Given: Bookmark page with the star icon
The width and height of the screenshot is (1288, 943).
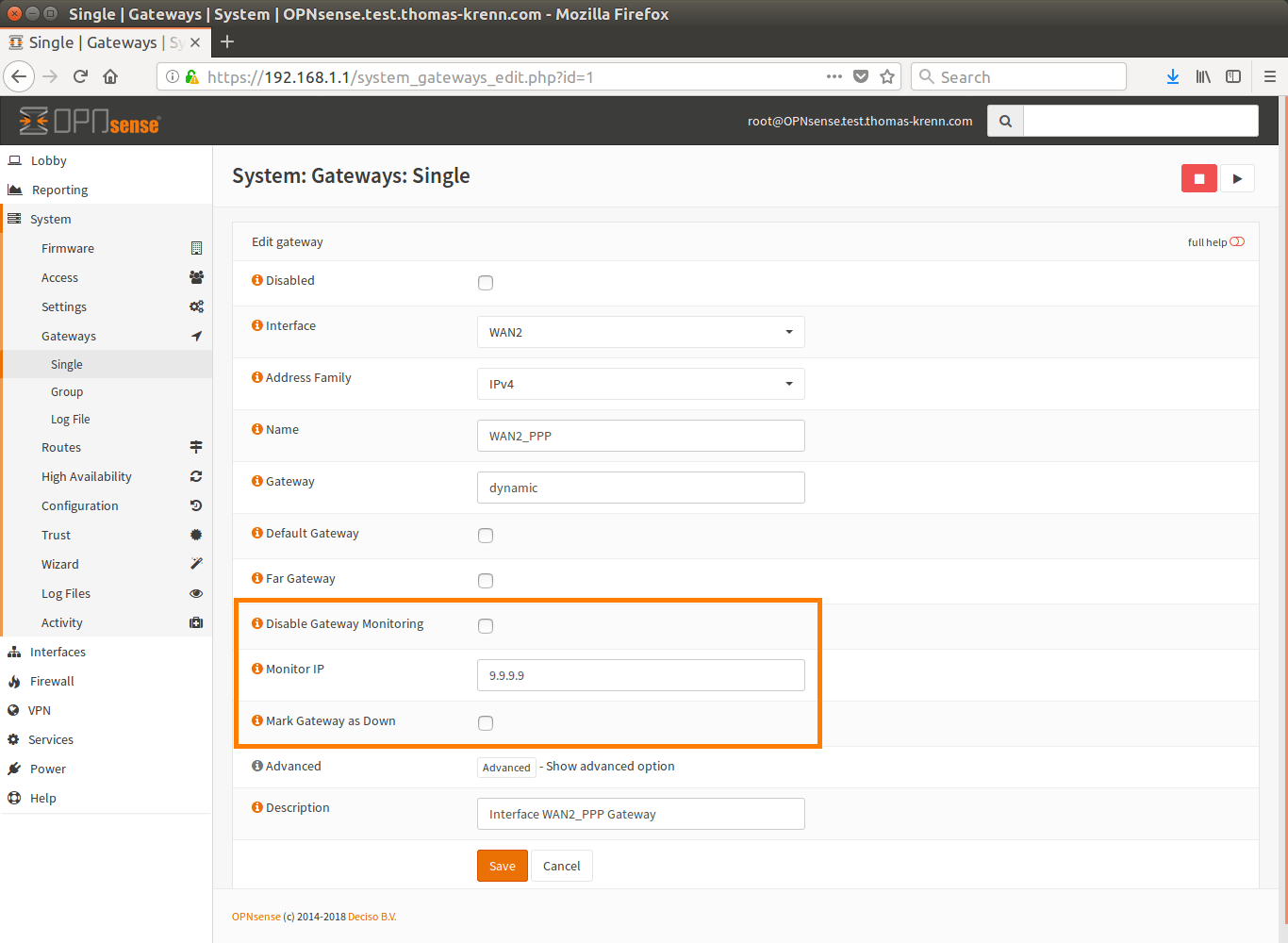Looking at the screenshot, I should pos(886,77).
